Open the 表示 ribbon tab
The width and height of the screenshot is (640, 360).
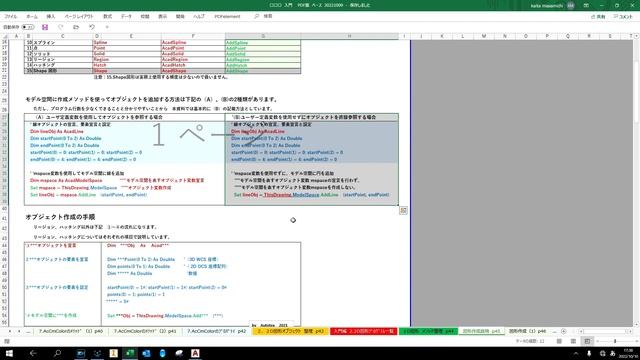pos(162,16)
